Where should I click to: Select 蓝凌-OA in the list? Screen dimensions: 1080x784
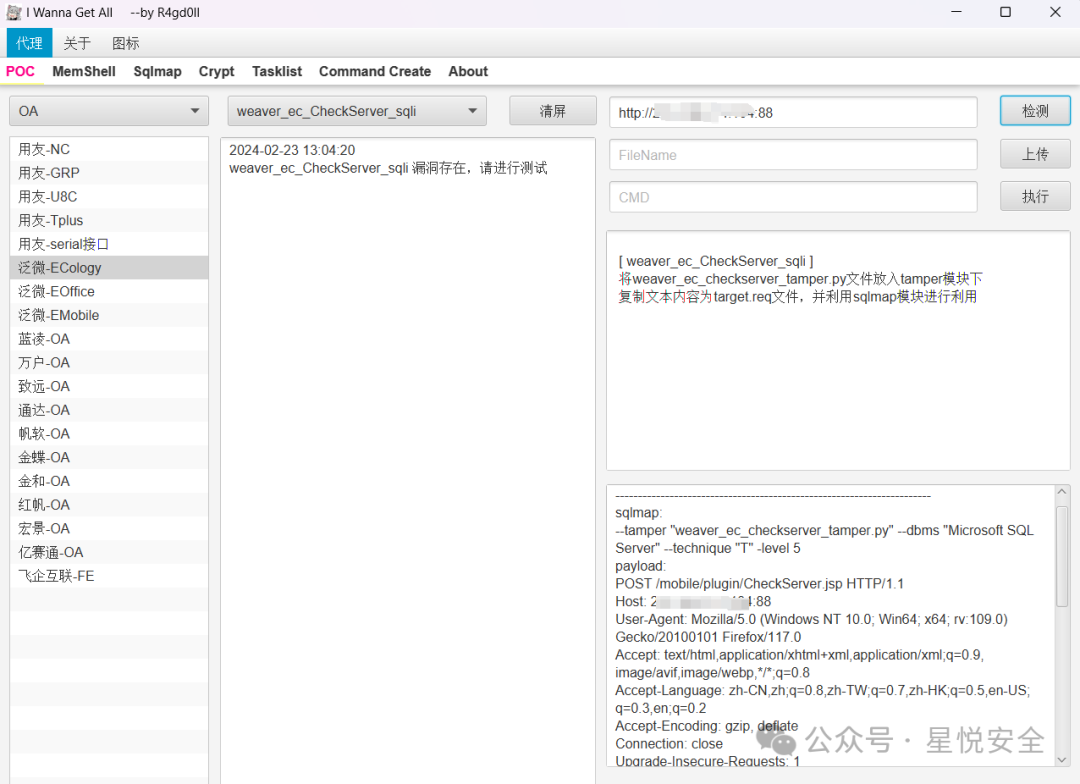tap(109, 339)
